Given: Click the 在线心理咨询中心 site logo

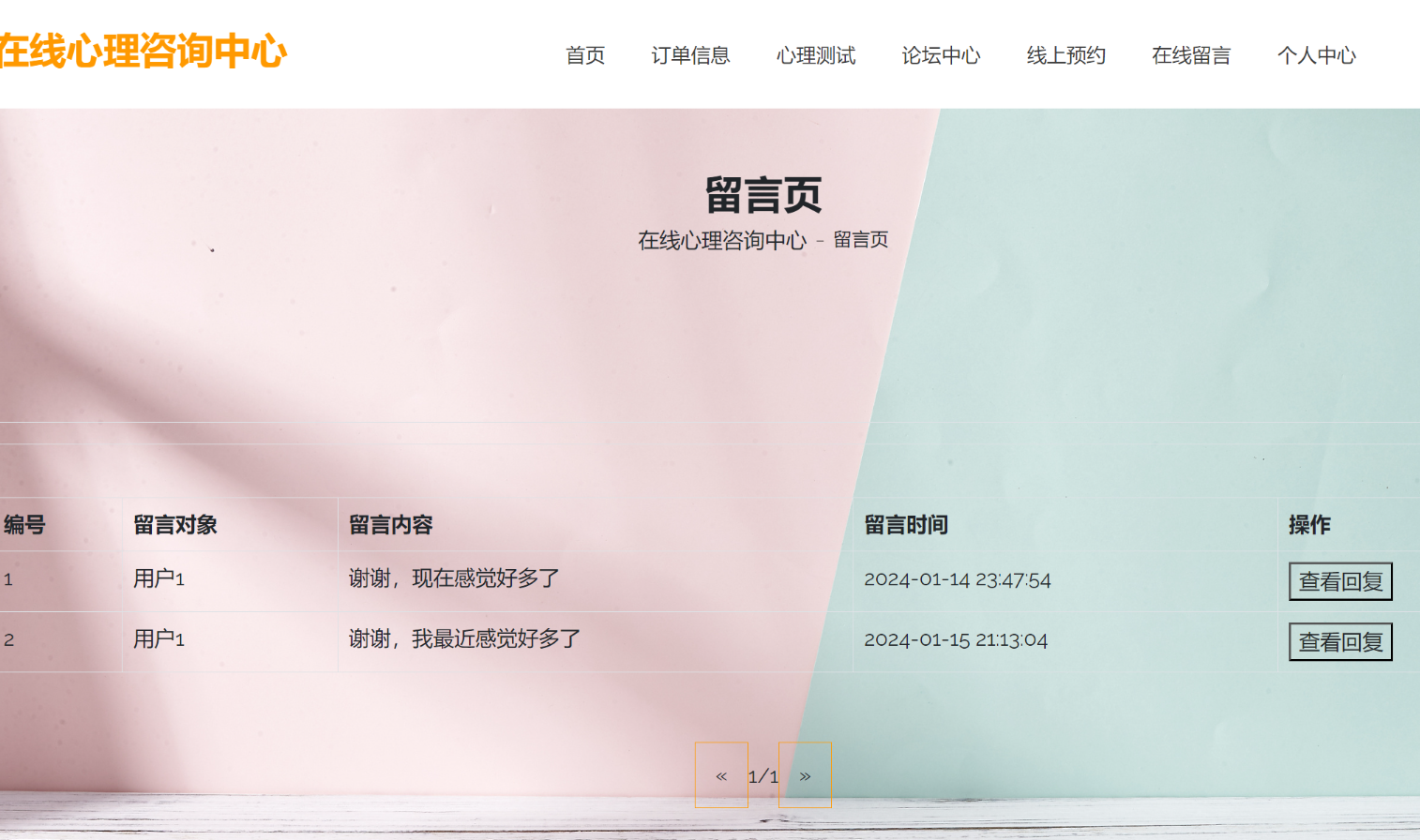Looking at the screenshot, I should tap(141, 54).
